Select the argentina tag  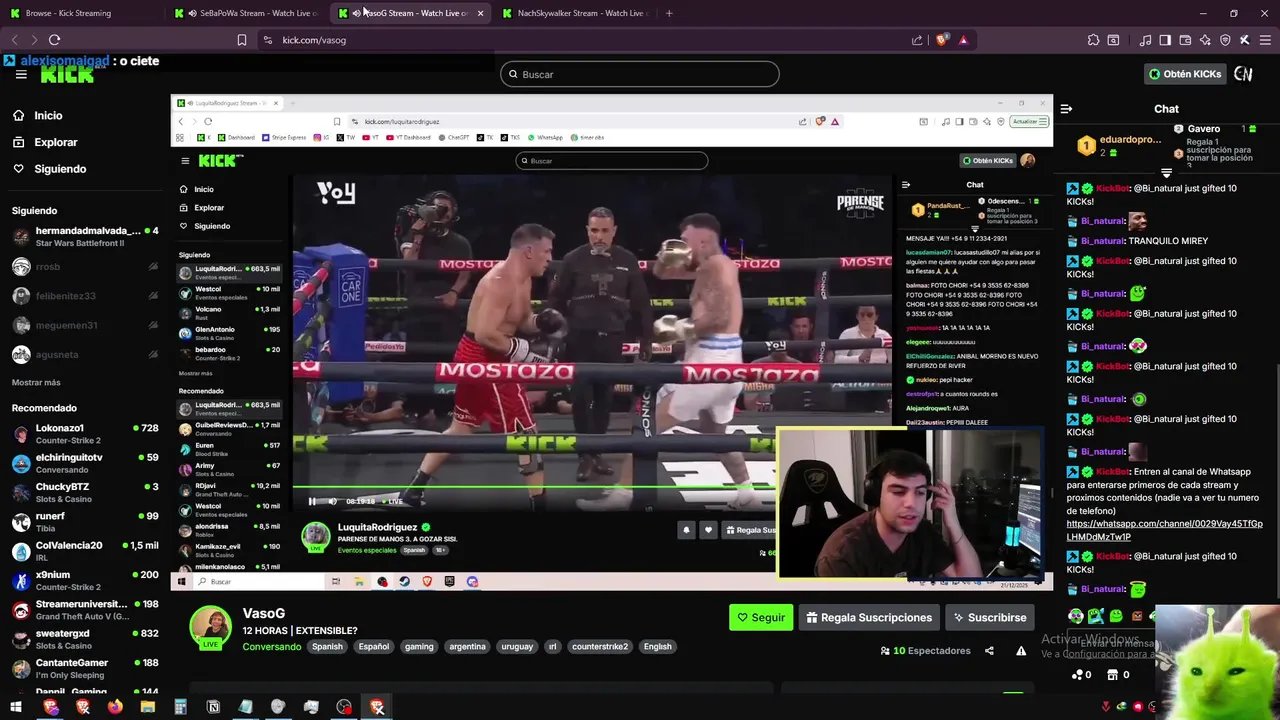coord(467,647)
